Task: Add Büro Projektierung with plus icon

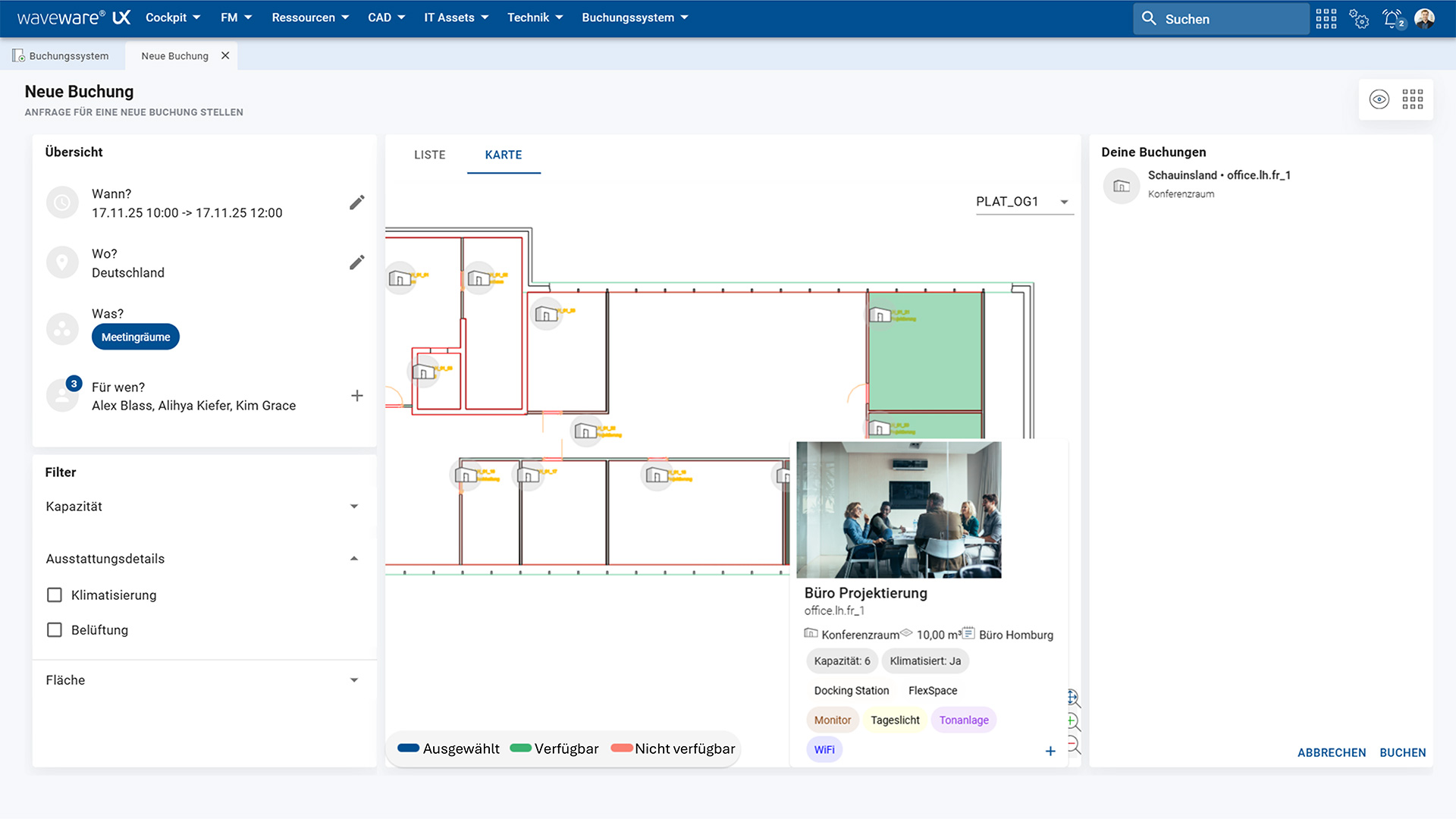Action: pos(1050,752)
